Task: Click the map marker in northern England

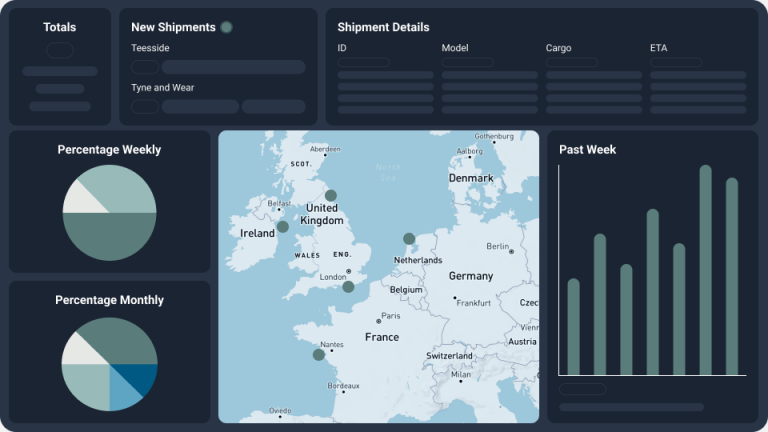Action: coord(331,196)
